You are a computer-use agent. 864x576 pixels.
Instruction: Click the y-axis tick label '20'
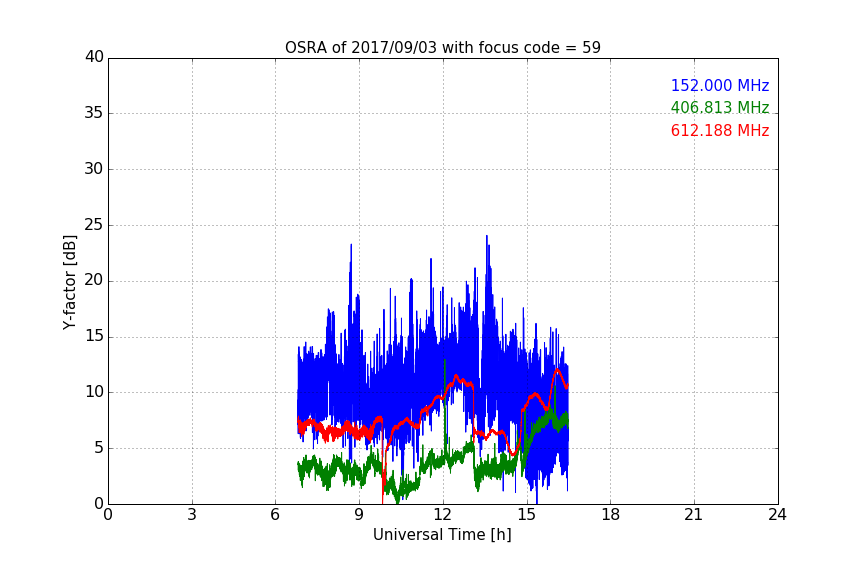click(94, 280)
